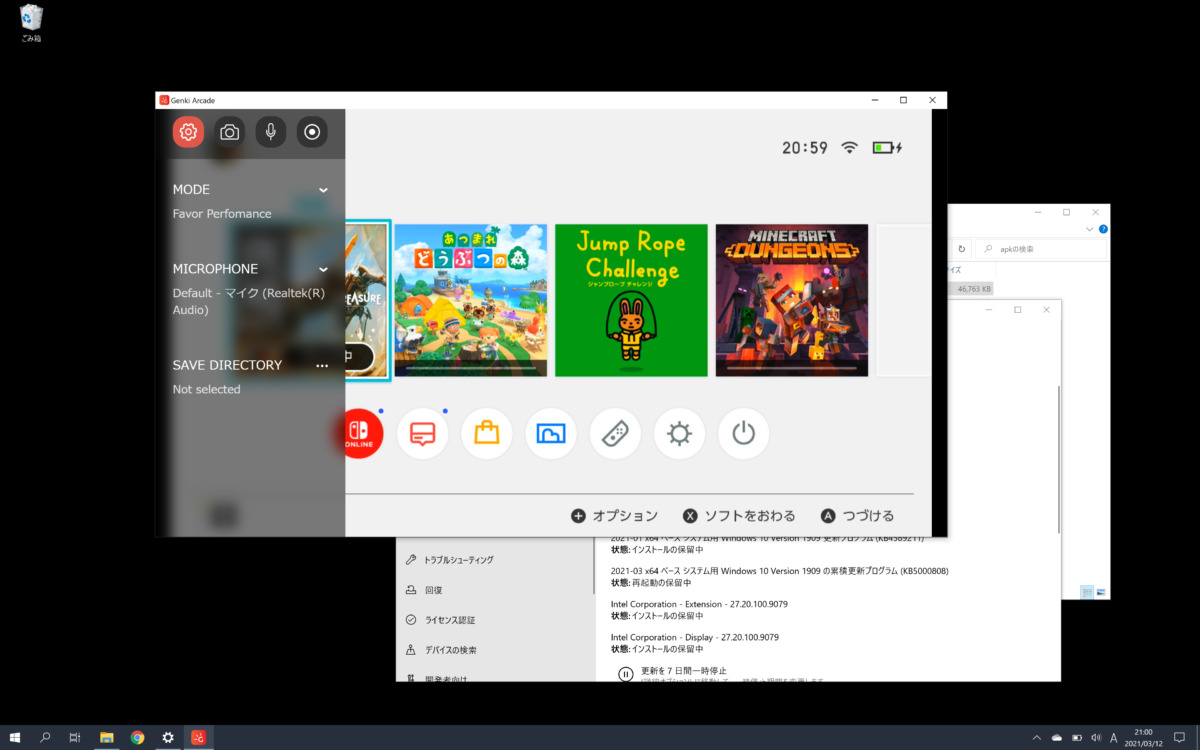Click the オプション plus button
This screenshot has height=750, width=1200.
(614, 516)
